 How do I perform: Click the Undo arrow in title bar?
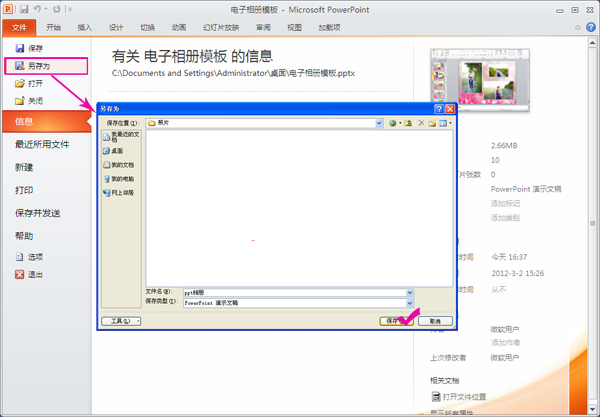click(38, 9)
